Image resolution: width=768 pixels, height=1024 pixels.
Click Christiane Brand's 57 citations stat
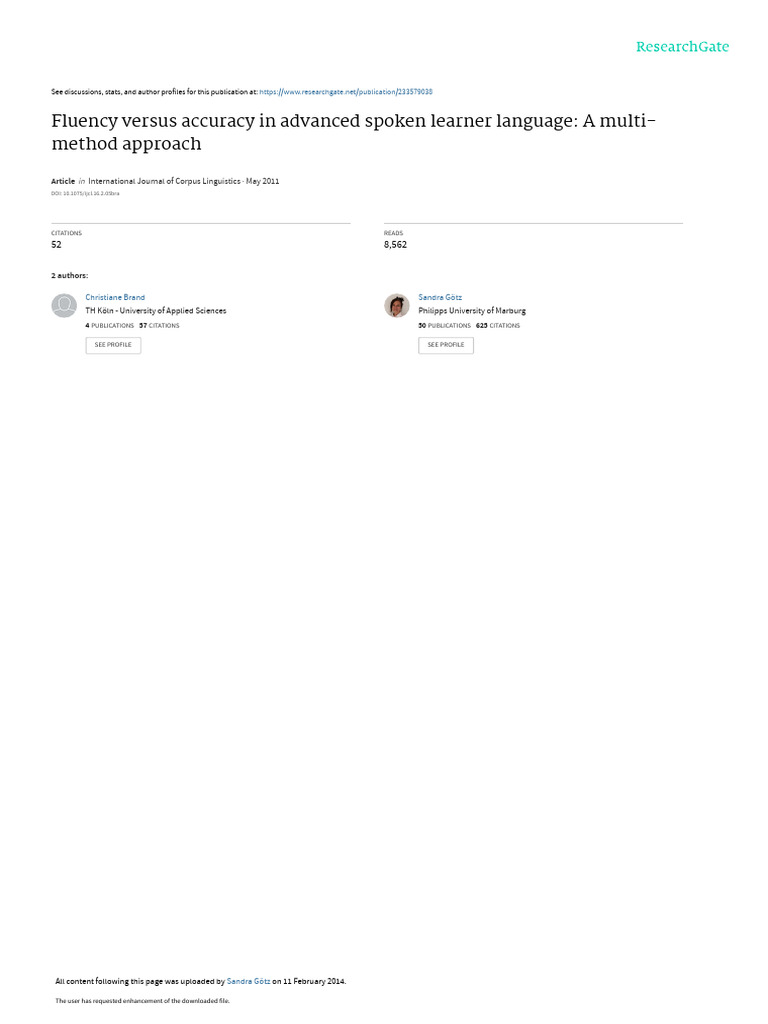159,325
